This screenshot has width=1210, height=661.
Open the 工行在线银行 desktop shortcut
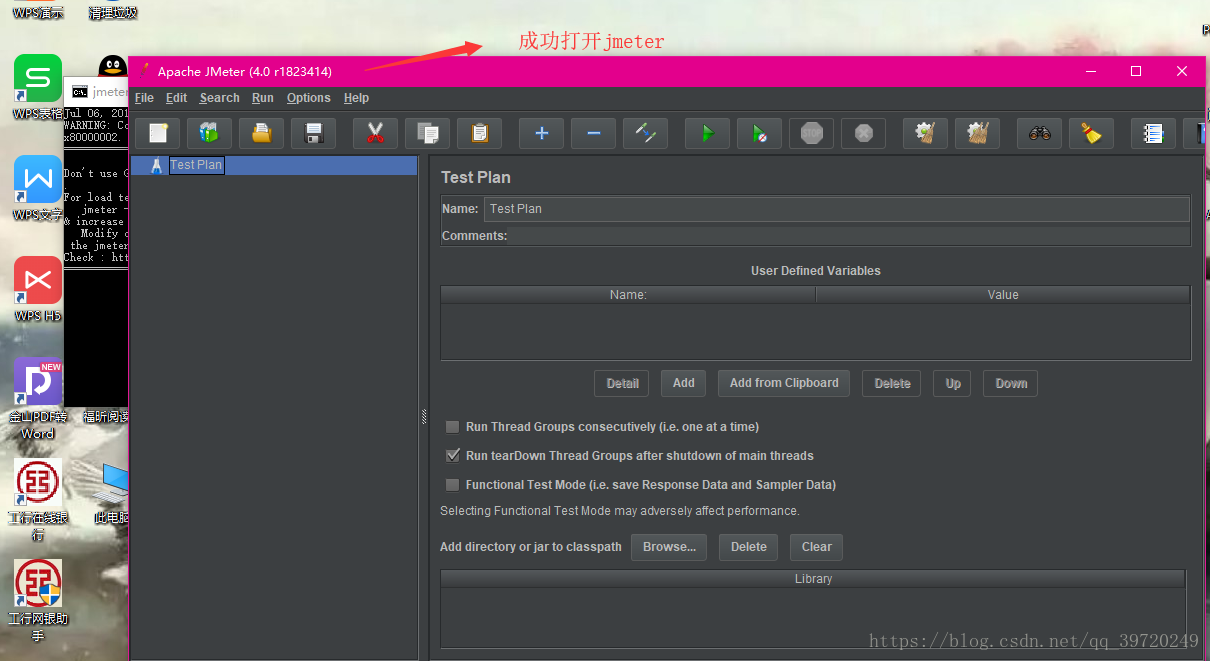[x=38, y=500]
